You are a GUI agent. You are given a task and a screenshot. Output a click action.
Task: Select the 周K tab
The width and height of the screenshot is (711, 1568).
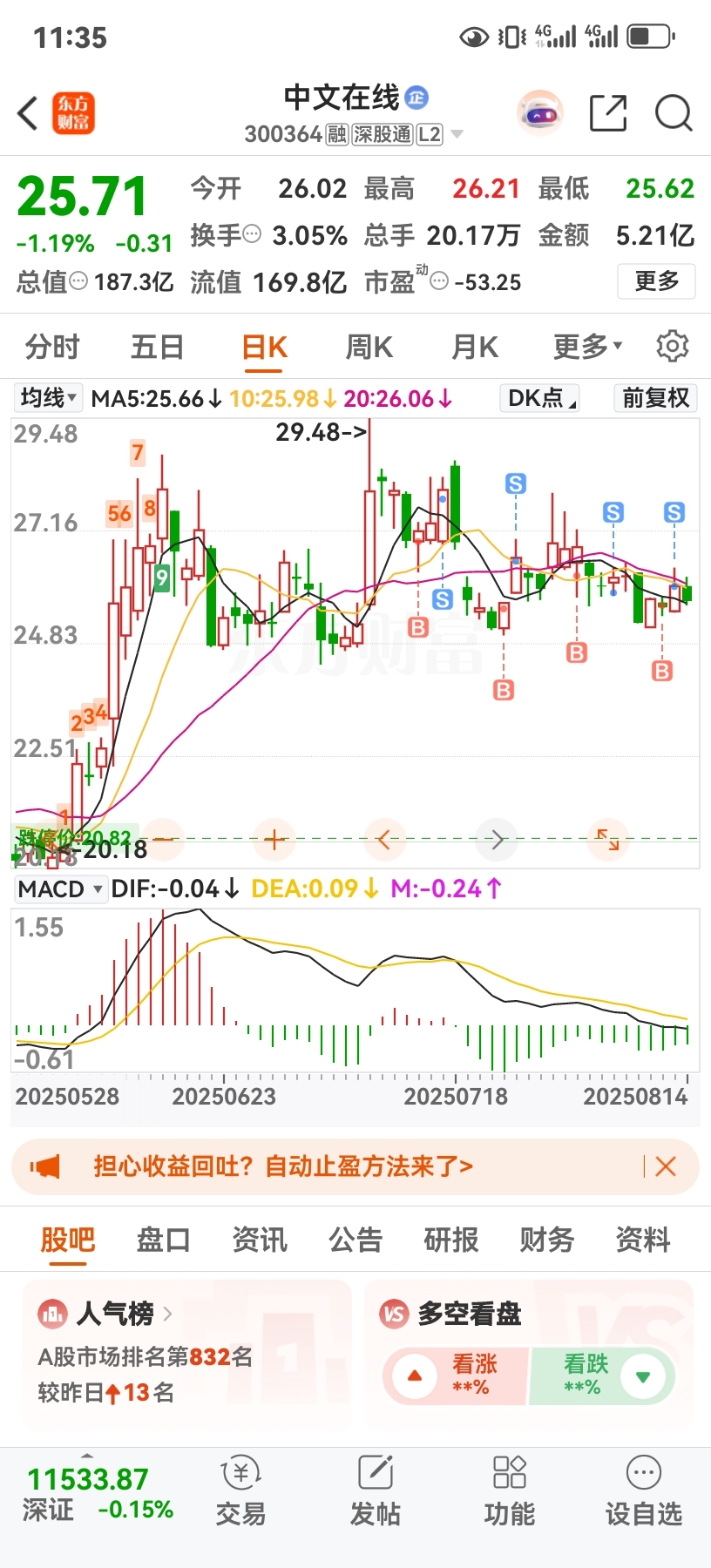(369, 347)
